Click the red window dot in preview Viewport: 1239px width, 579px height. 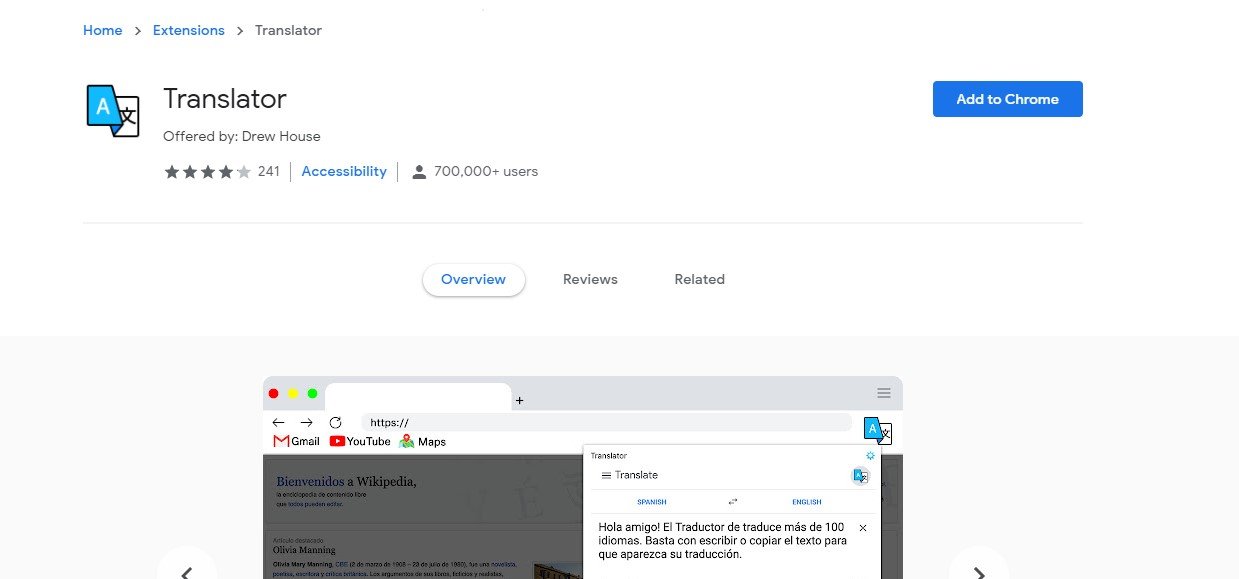click(274, 394)
